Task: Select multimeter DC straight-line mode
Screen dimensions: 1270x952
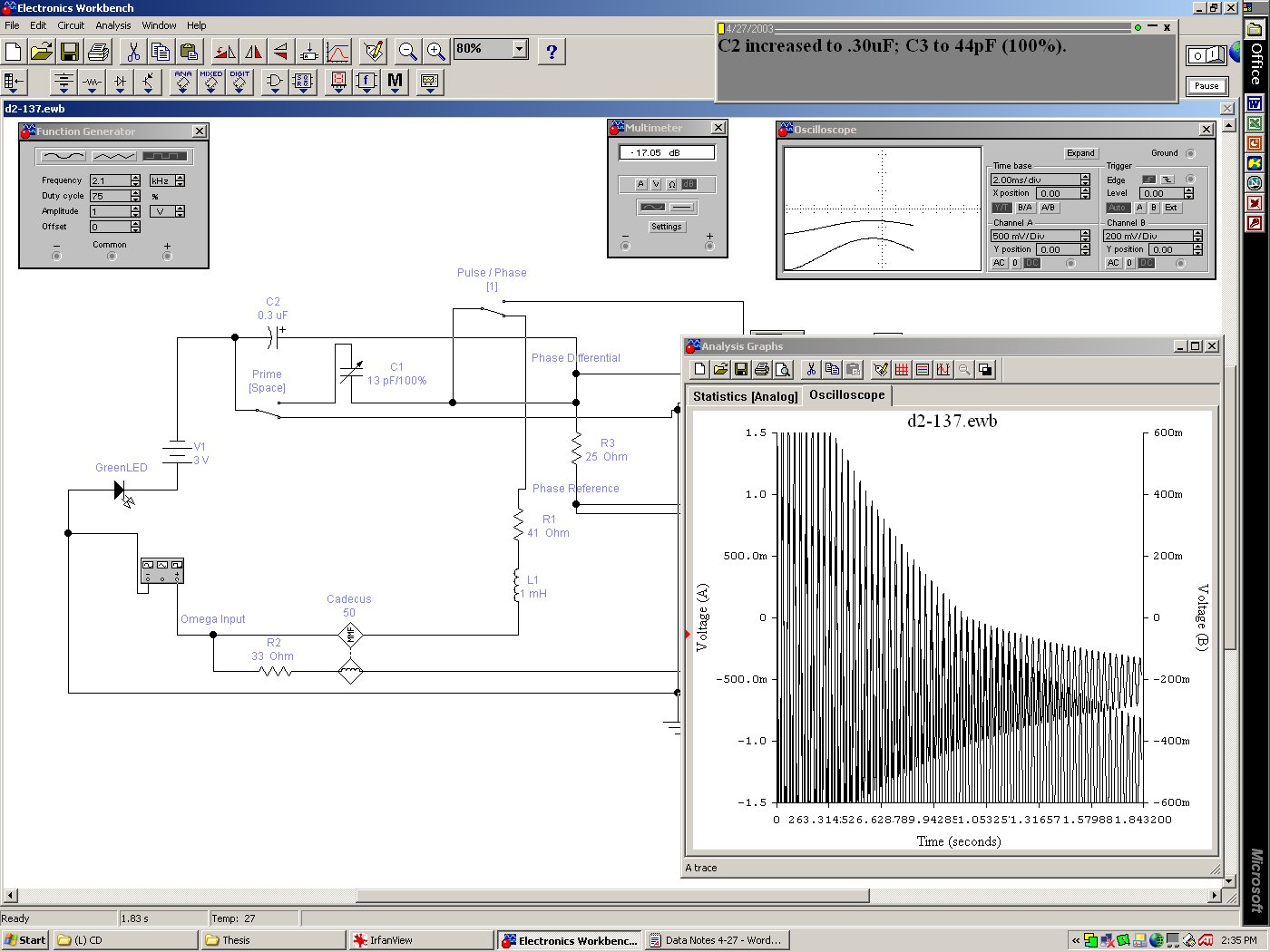Action: click(683, 208)
